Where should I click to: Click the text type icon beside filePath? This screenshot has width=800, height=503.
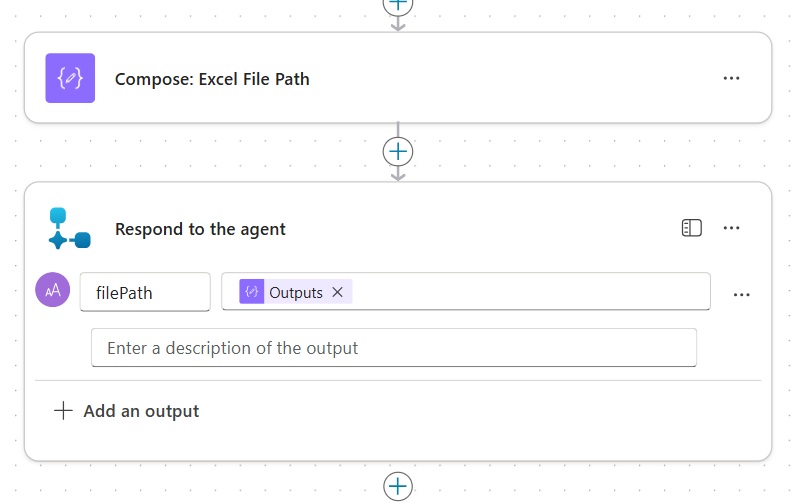pyautogui.click(x=53, y=291)
